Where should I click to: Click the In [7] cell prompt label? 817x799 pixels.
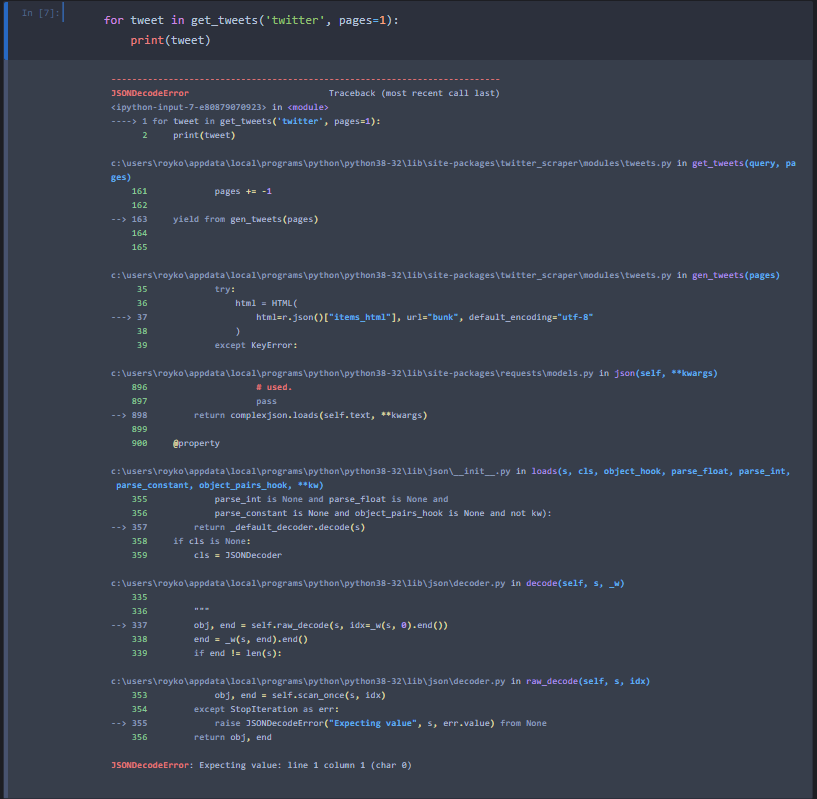pyautogui.click(x=40, y=13)
